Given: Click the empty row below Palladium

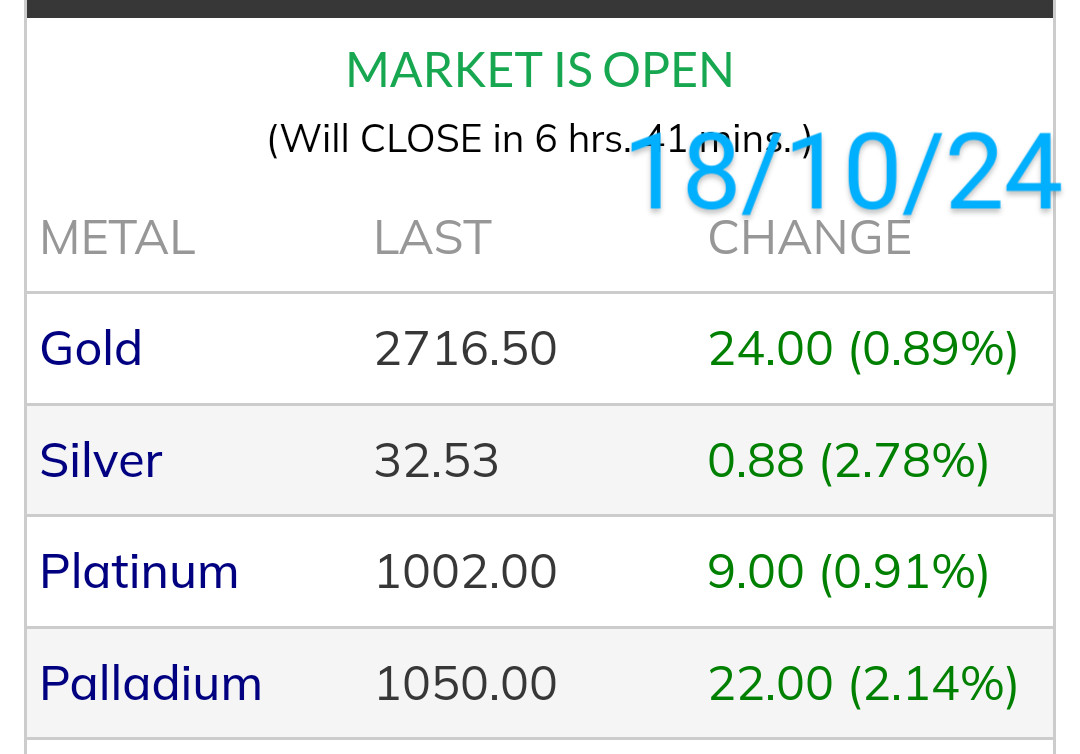Looking at the screenshot, I should [539, 747].
